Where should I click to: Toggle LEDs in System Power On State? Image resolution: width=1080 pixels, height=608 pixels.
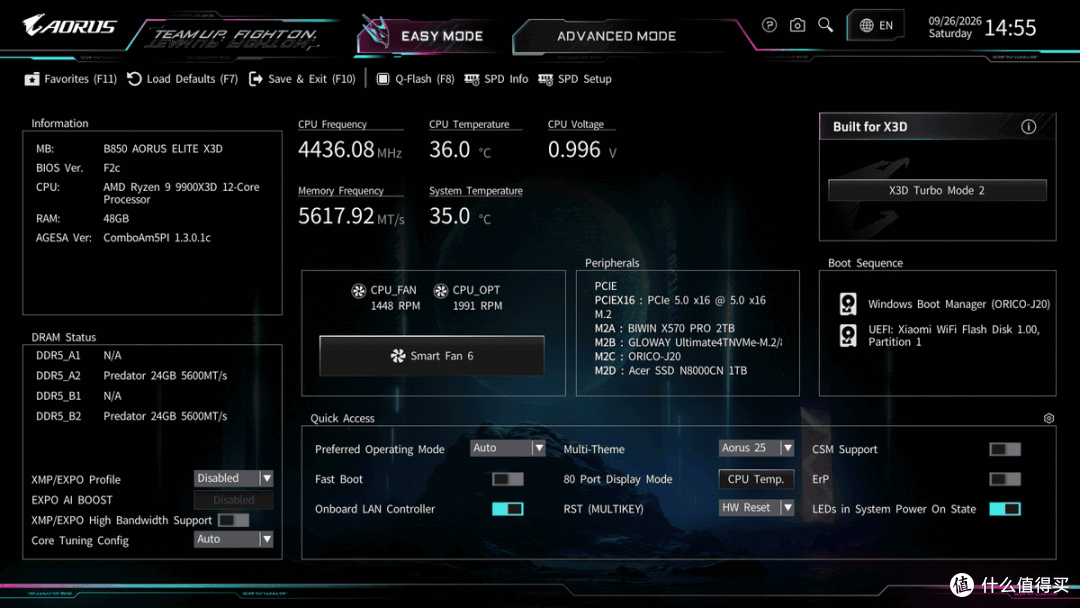1005,509
